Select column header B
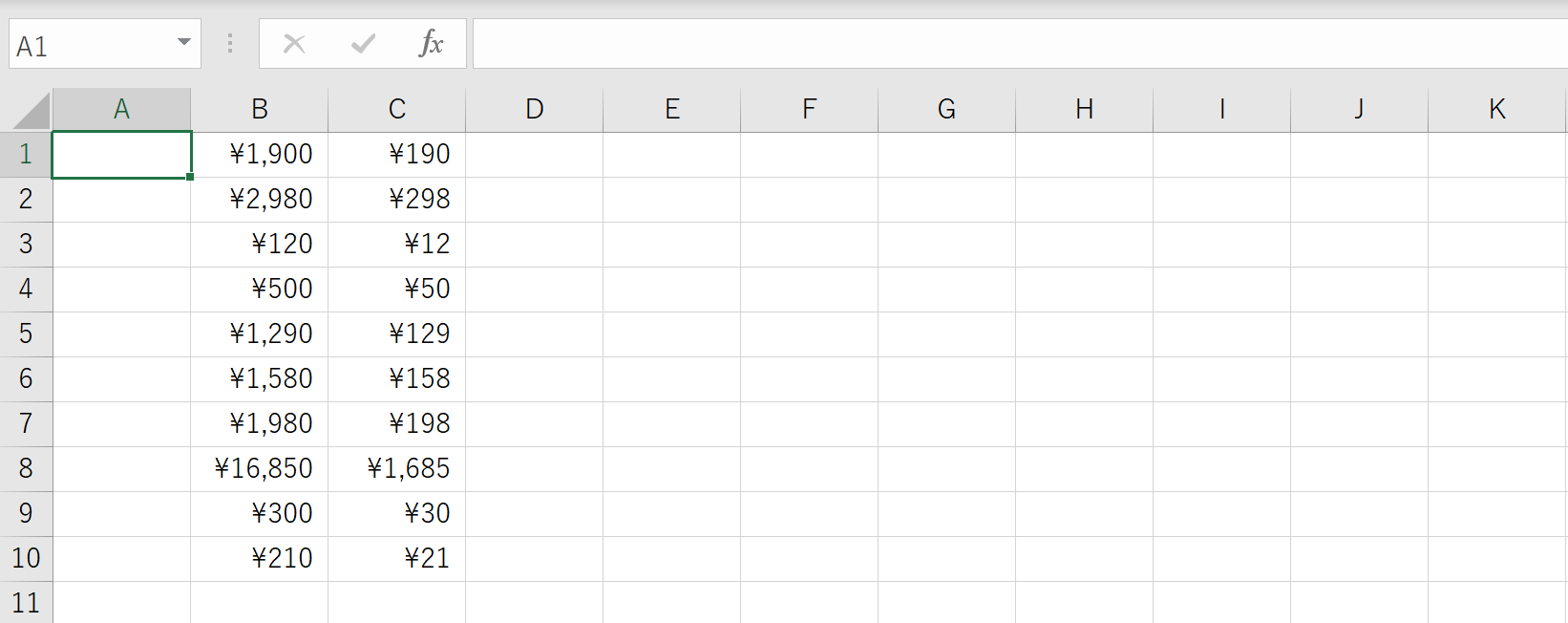Image resolution: width=1568 pixels, height=623 pixels. point(259,108)
